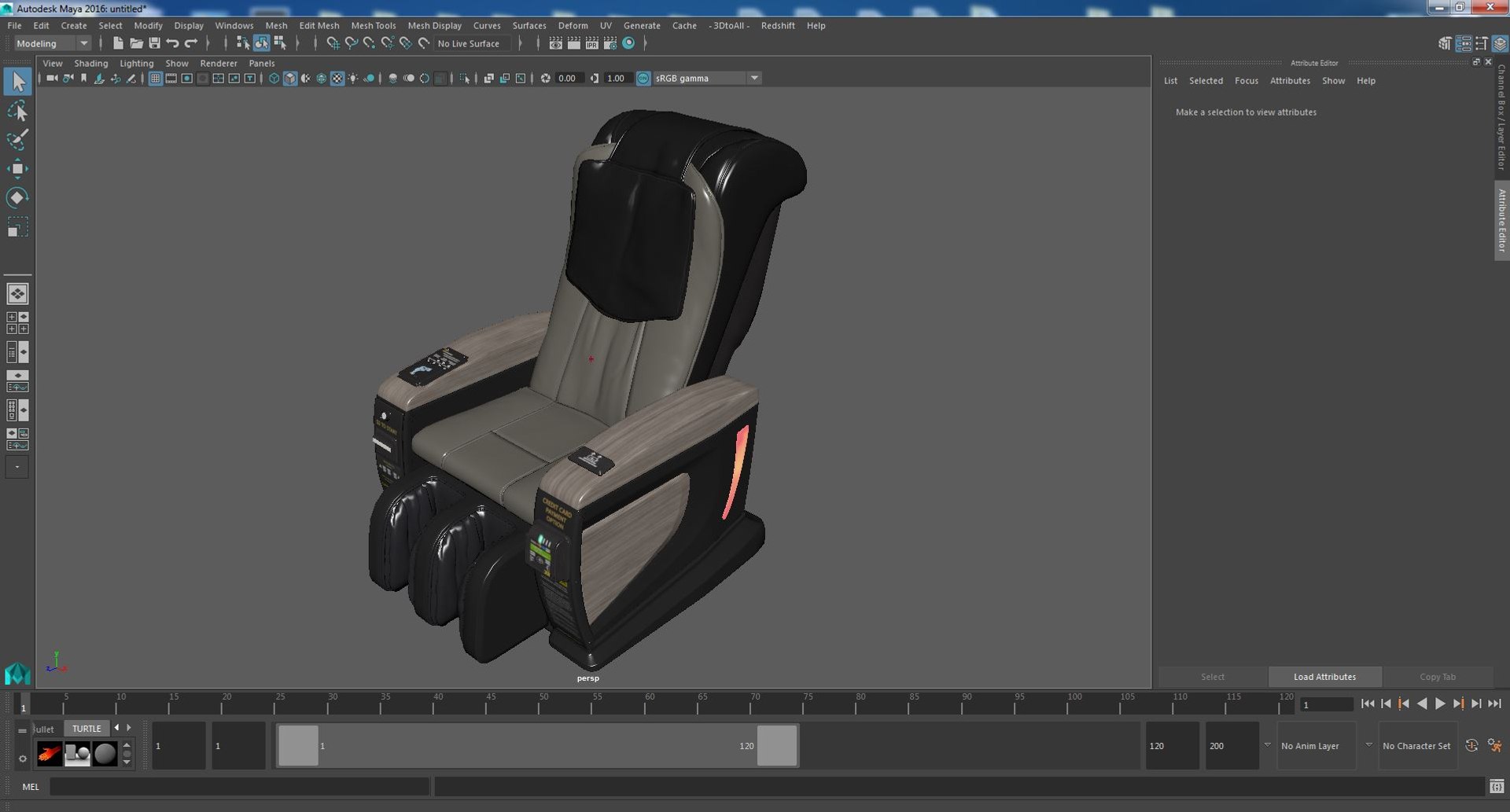Click the red fire shelf icon
This screenshot has width=1510, height=812.
50,754
